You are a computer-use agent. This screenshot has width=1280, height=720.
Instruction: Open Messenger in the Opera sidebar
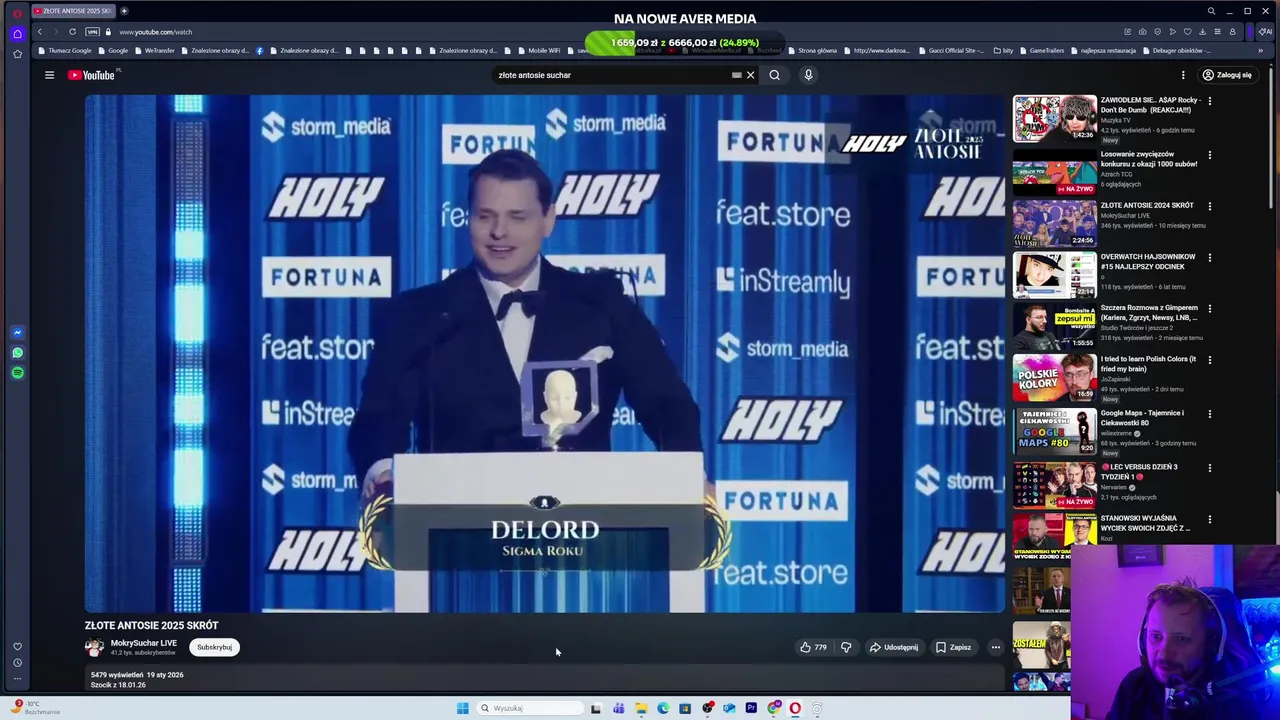pyautogui.click(x=17, y=332)
